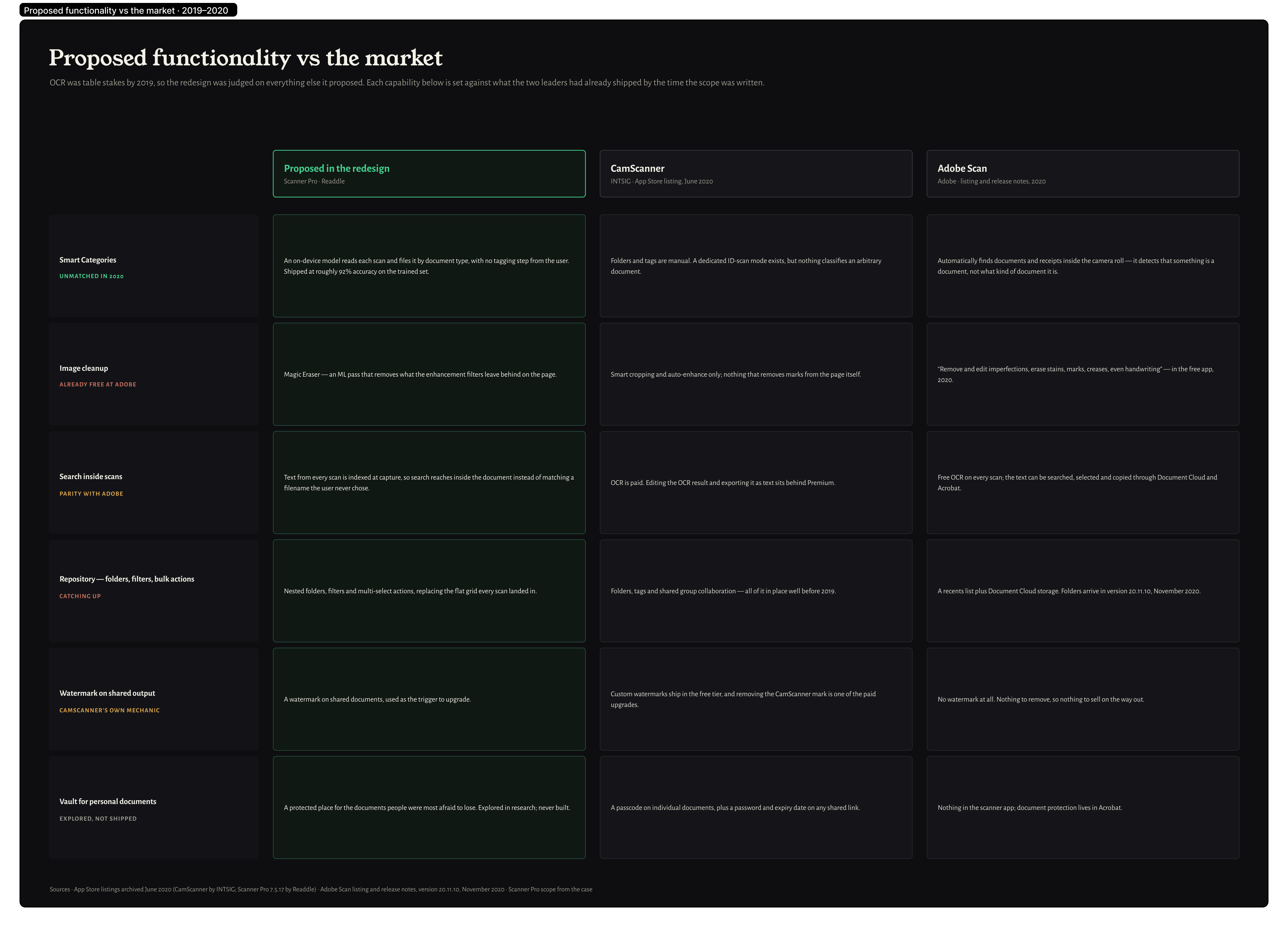The image size is (1288, 927).
Task: Click the 'Proposed in the redesign' column header
Action: coord(429,174)
